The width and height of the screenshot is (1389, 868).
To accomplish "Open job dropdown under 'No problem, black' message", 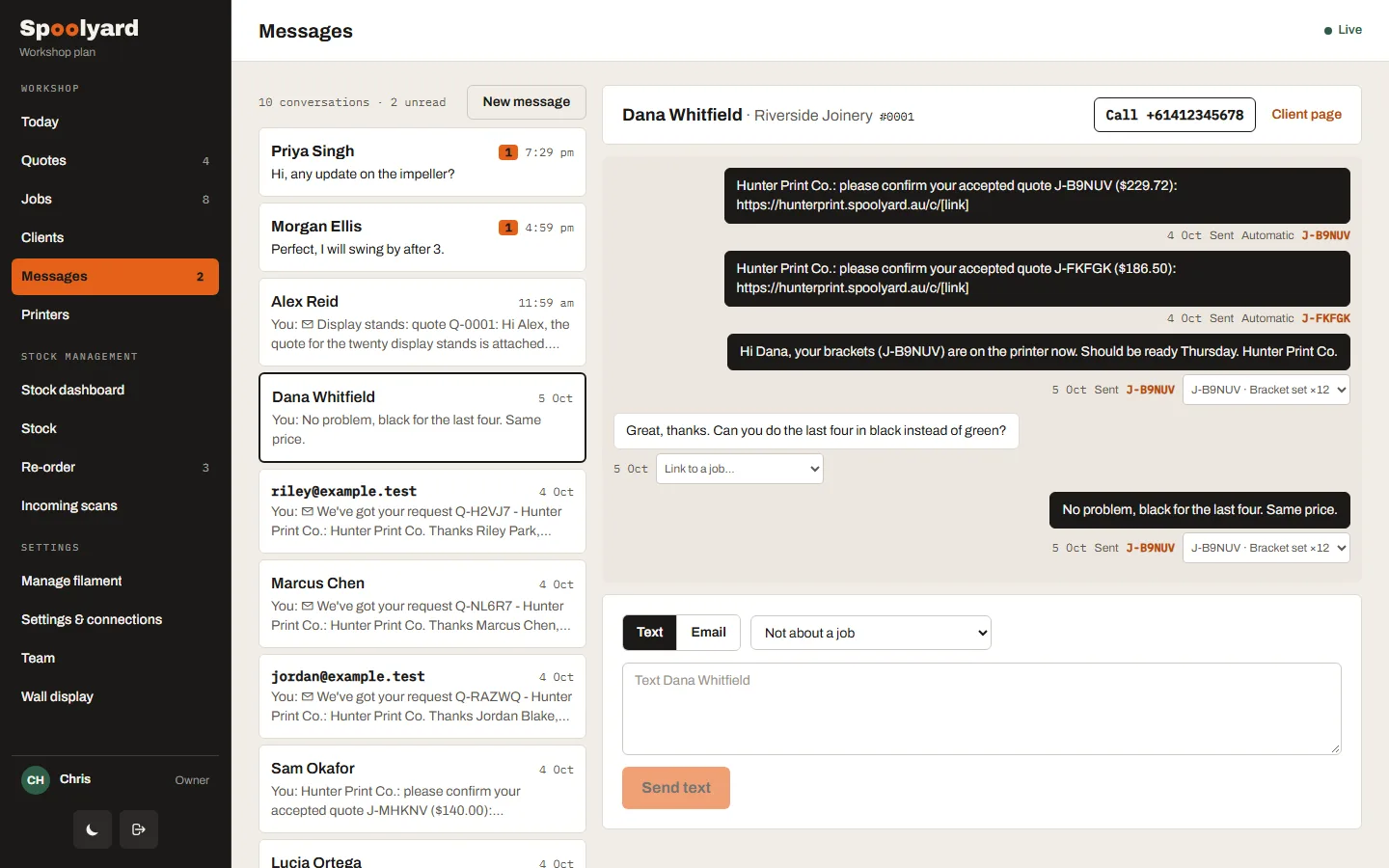I will click(x=1266, y=548).
